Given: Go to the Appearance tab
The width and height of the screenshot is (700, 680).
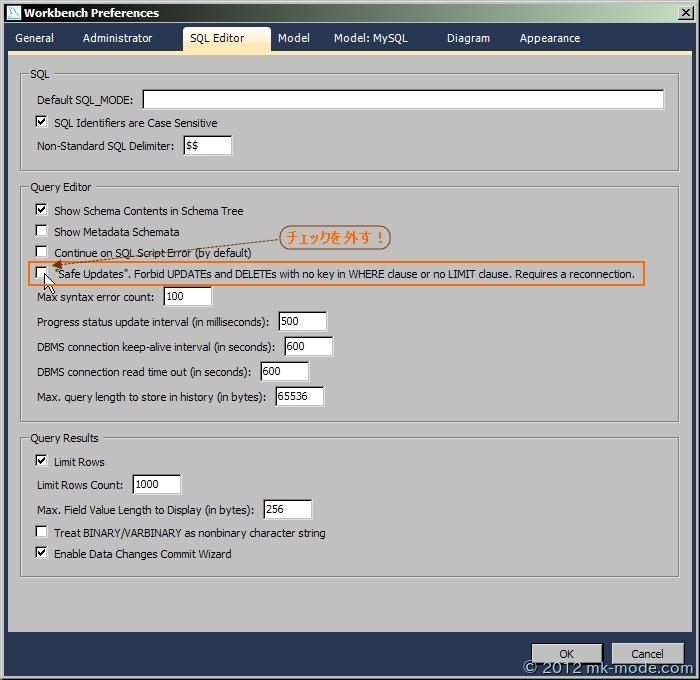Looking at the screenshot, I should (x=549, y=38).
